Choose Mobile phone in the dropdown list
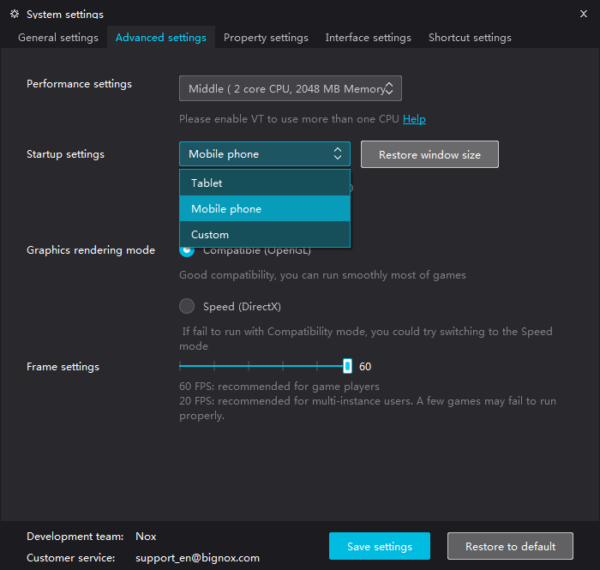 265,209
